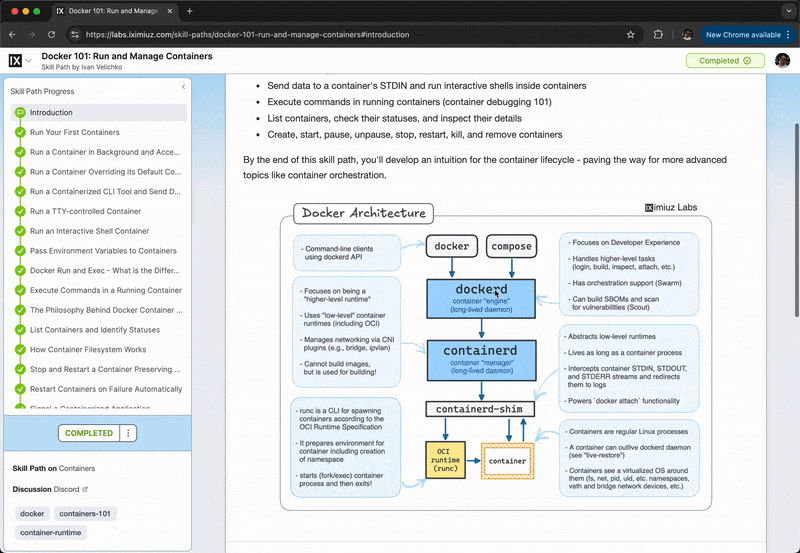Image resolution: width=800 pixels, height=553 pixels.
Task: Open the Chrome extensions puzzle icon
Action: (x=659, y=34)
